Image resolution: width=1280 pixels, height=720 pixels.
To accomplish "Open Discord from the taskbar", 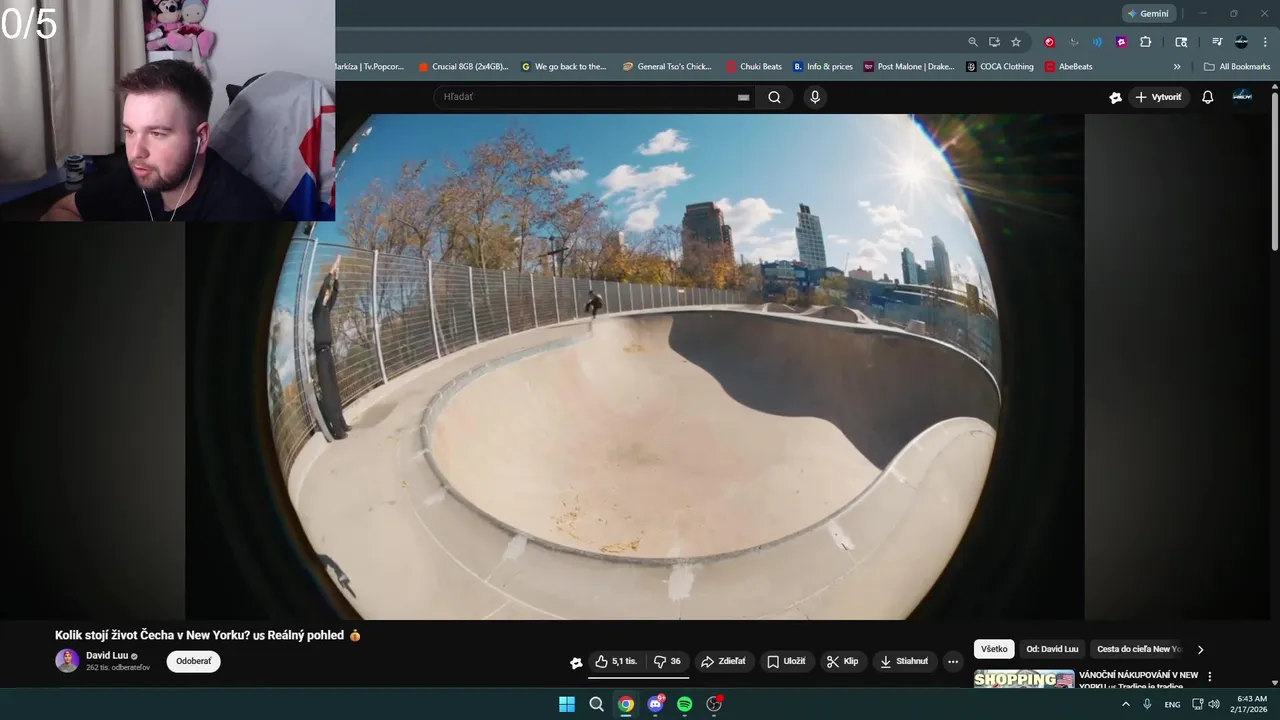I will click(655, 704).
